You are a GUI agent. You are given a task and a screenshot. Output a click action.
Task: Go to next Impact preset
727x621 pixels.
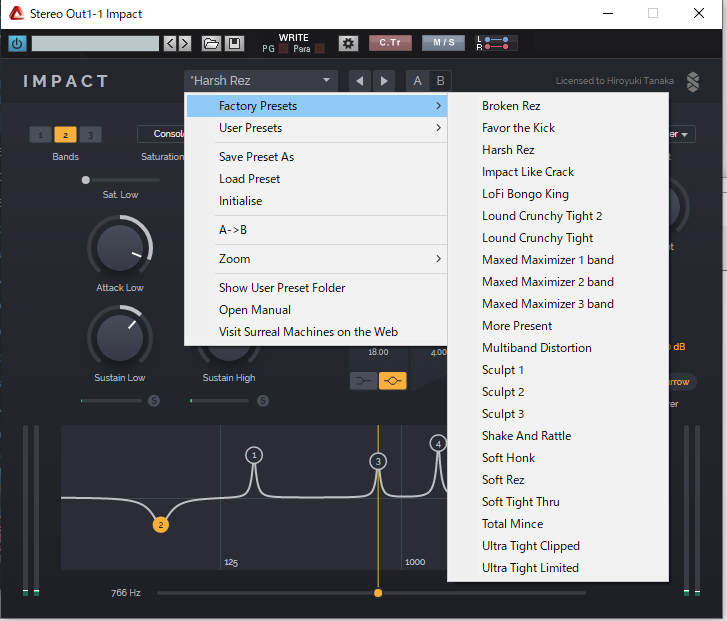pyautogui.click(x=384, y=81)
